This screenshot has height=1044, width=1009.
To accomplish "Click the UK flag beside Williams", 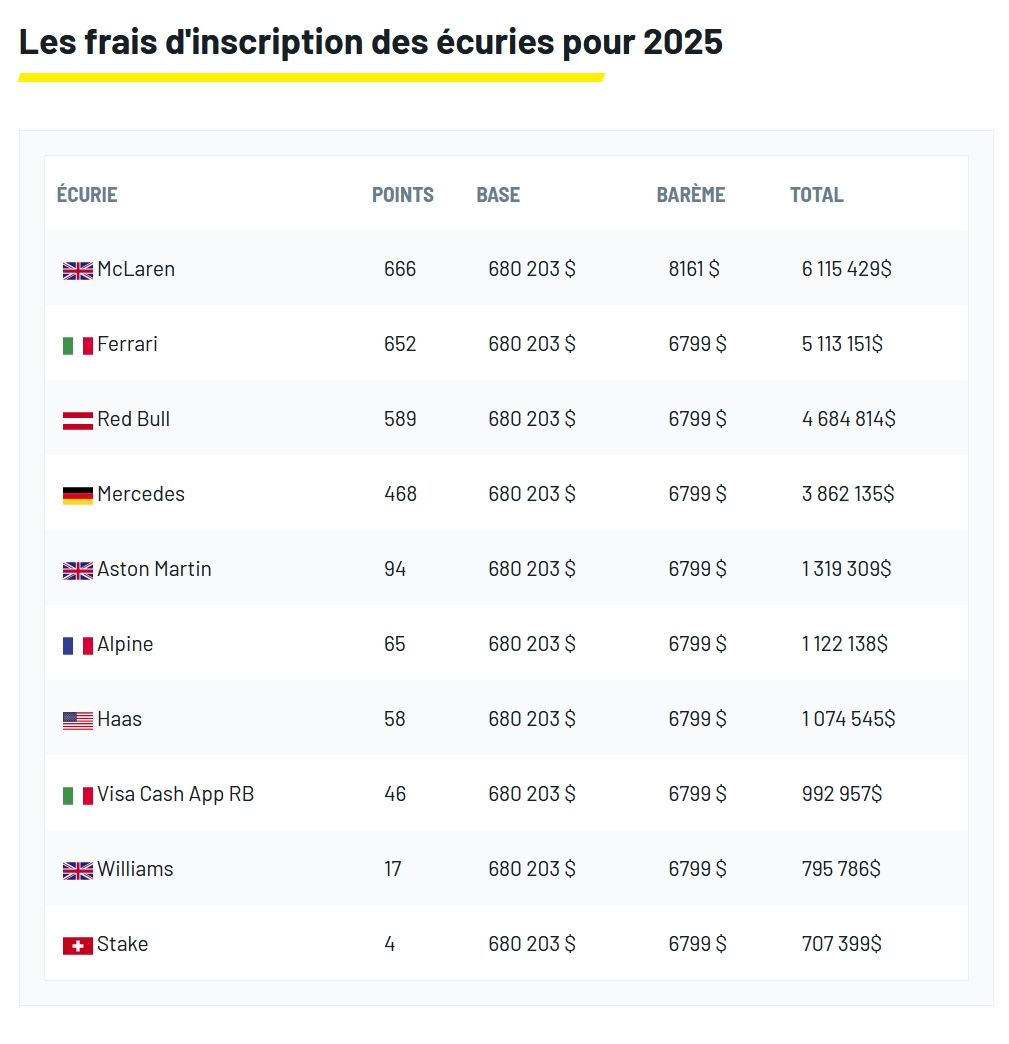I will point(77,870).
